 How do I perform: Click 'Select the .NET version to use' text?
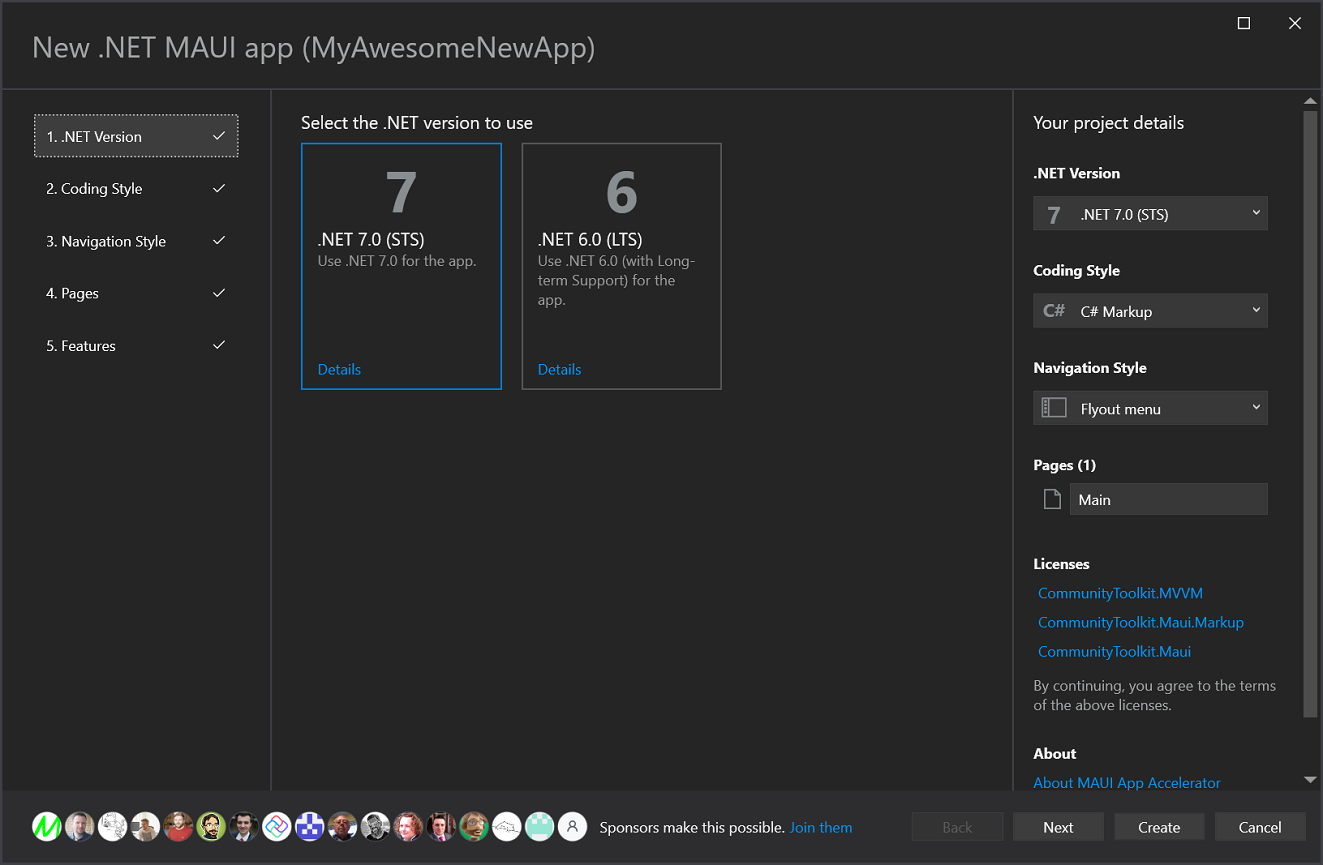[x=417, y=123]
